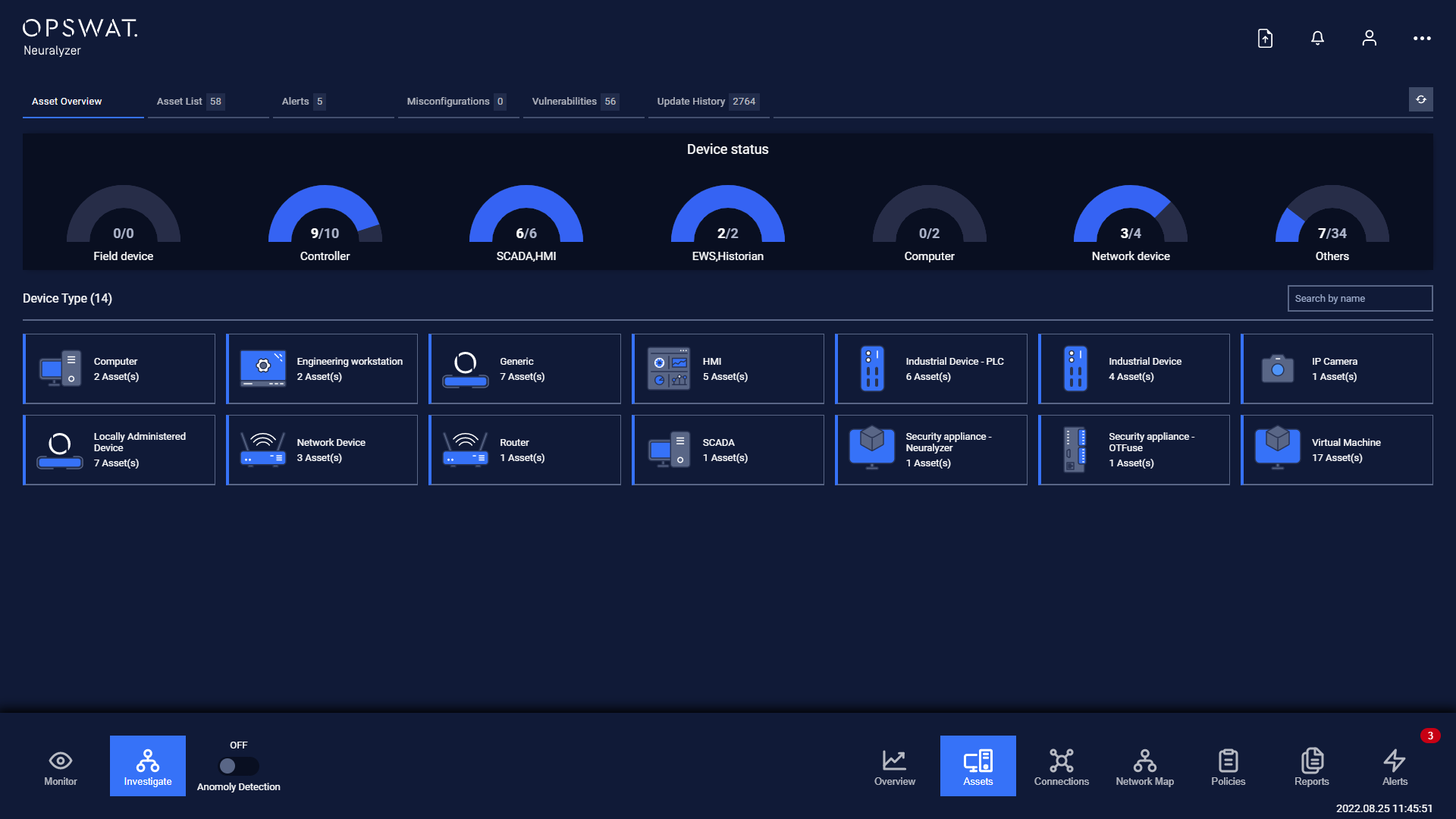Click the upload file icon in header
1456x819 pixels.
pyautogui.click(x=1265, y=38)
